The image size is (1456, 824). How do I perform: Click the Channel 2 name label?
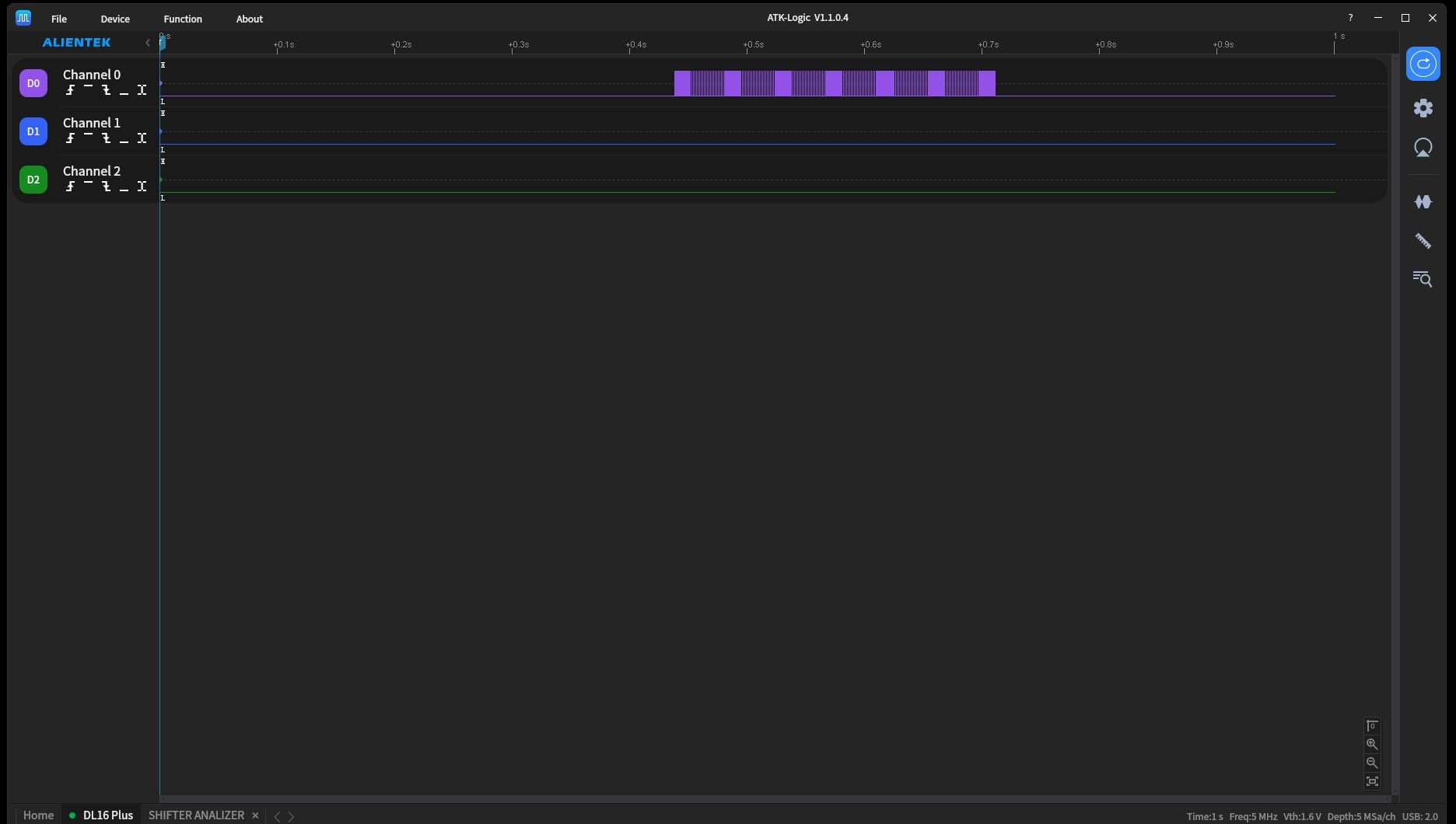tap(92, 171)
